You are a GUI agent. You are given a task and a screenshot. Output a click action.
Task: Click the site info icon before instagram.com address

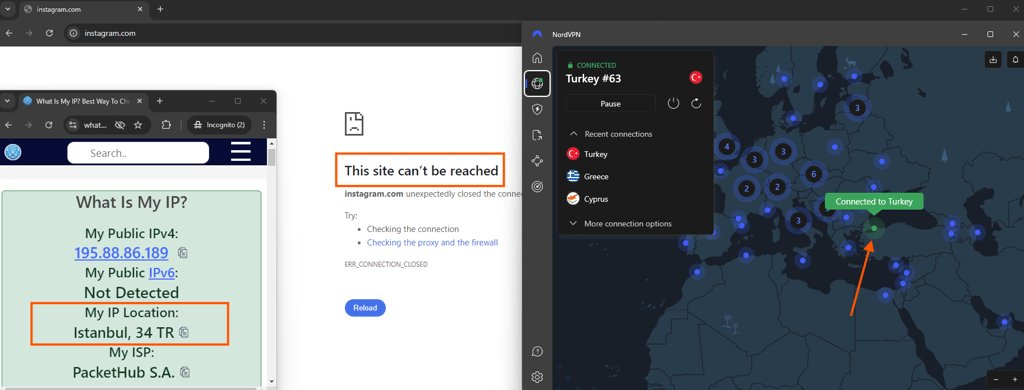click(x=74, y=33)
